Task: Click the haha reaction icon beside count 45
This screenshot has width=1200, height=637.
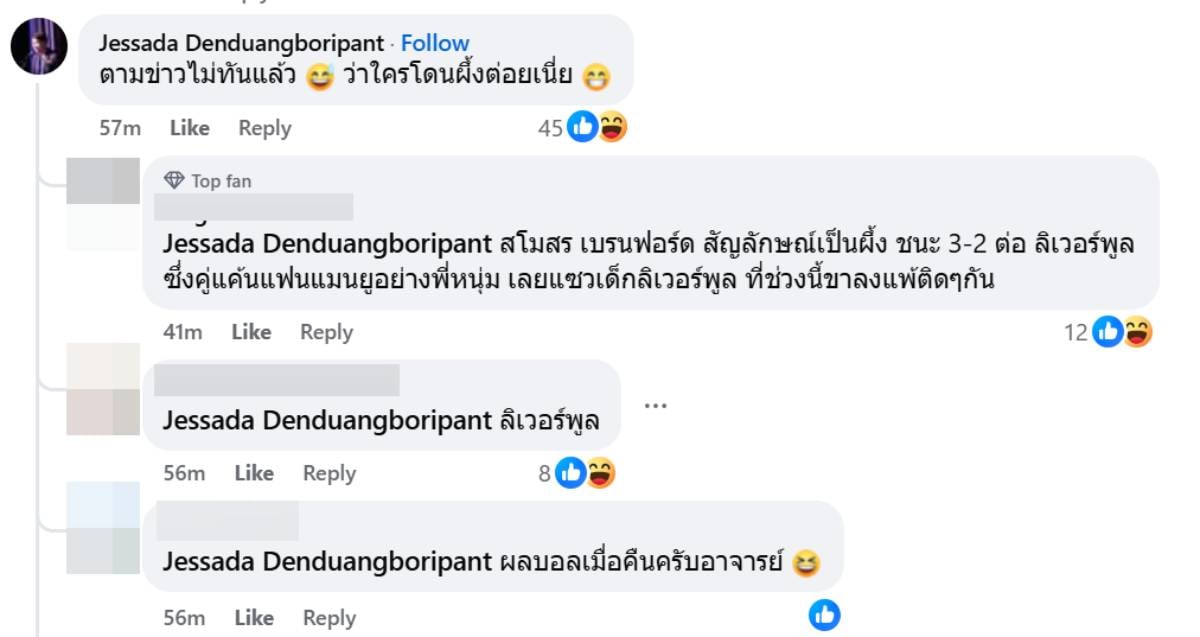Action: [611, 127]
